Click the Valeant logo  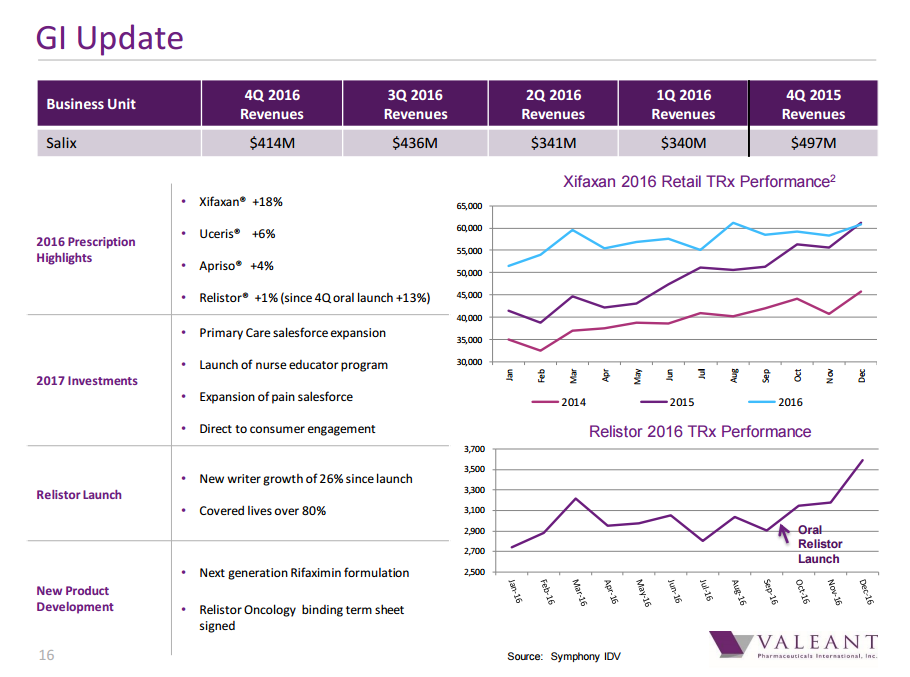[x=793, y=645]
